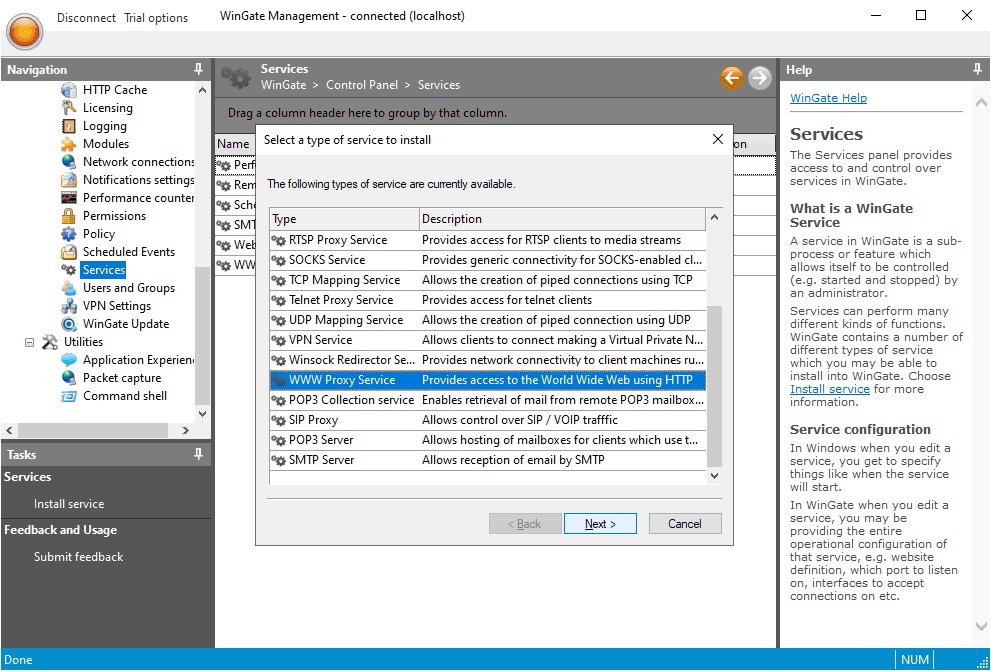
Task: Toggle the Help panel pin
Action: pos(977,70)
